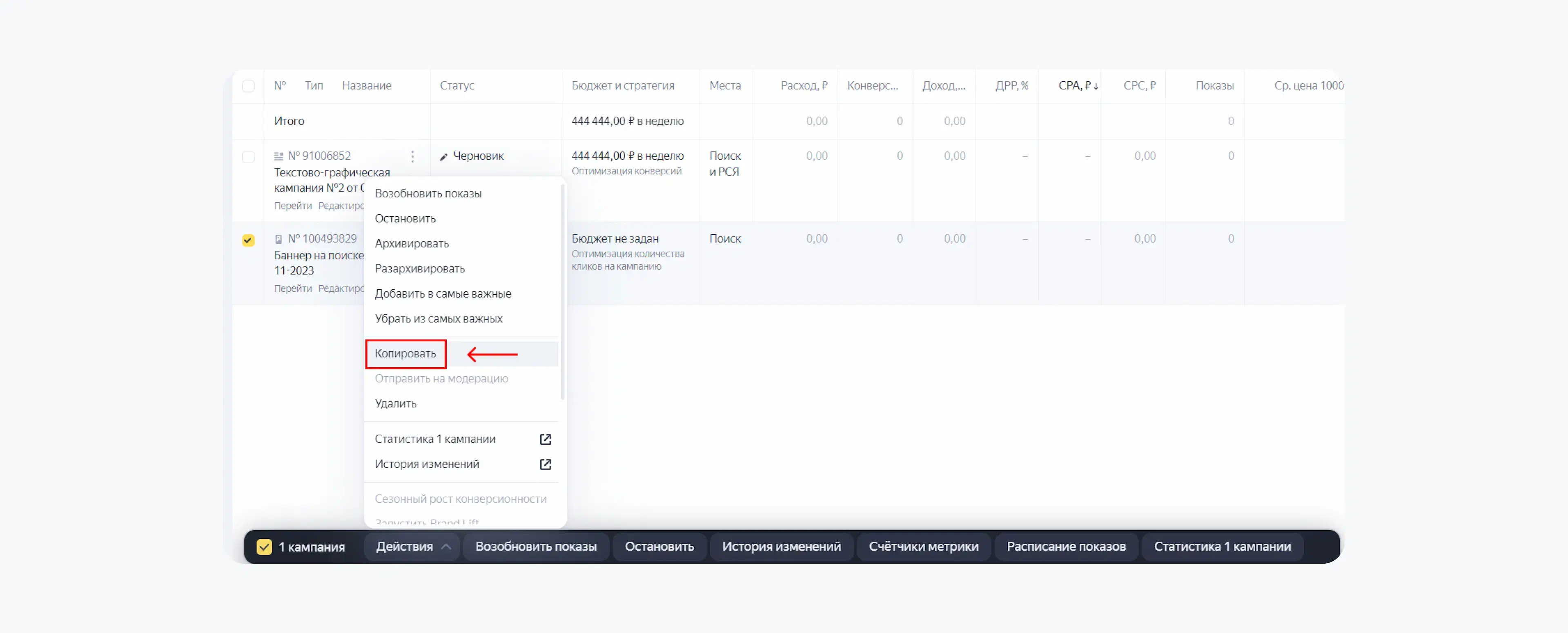This screenshot has width=1568, height=633.
Task: Click 'Оптимизация количества кликов на кампанию' text
Action: tap(628, 260)
